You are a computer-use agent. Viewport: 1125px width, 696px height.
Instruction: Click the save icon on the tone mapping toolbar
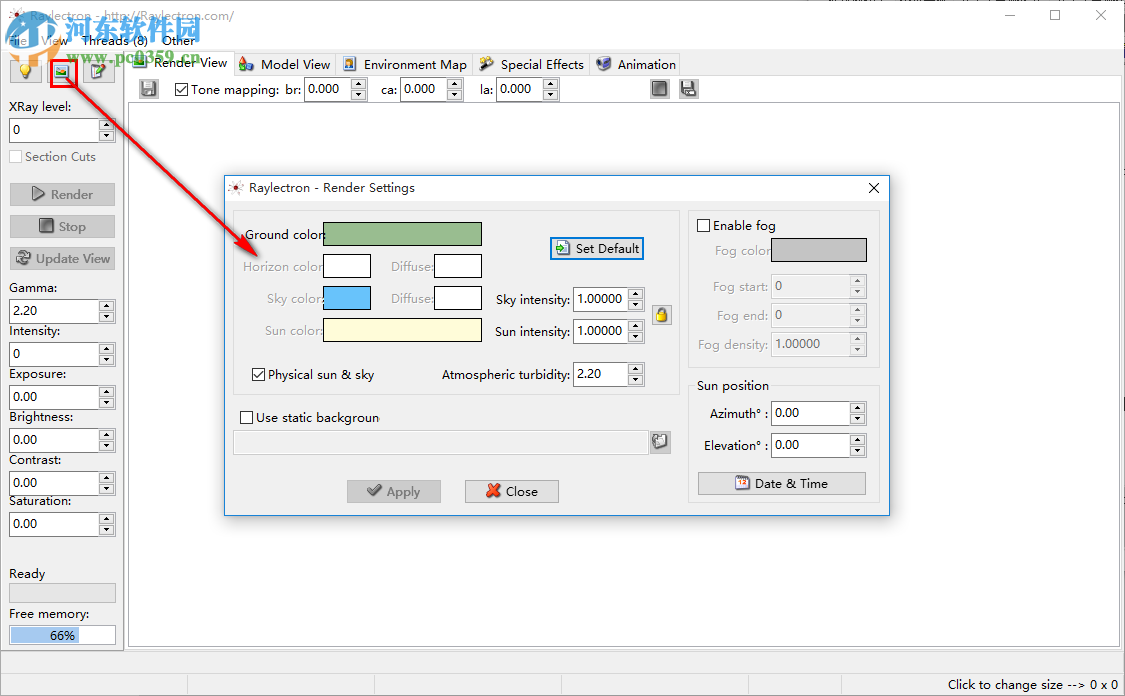(148, 88)
